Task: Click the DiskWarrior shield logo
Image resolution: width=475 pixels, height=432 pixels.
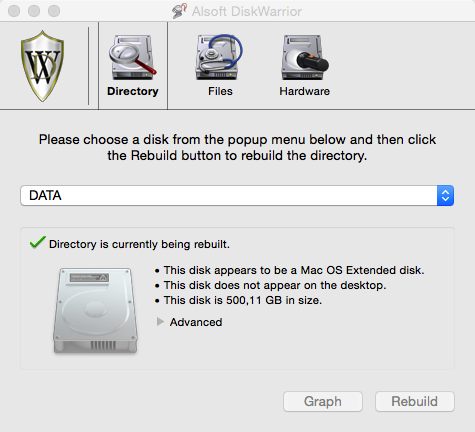Action: tap(42, 66)
